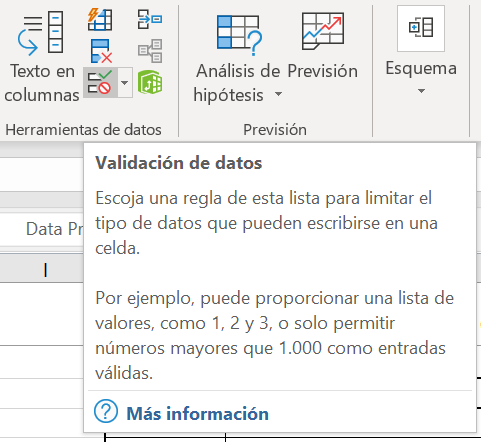Viewport: 481px width, 442px height.
Task: Click the Herramientas de datos group label
Action: click(x=83, y=130)
